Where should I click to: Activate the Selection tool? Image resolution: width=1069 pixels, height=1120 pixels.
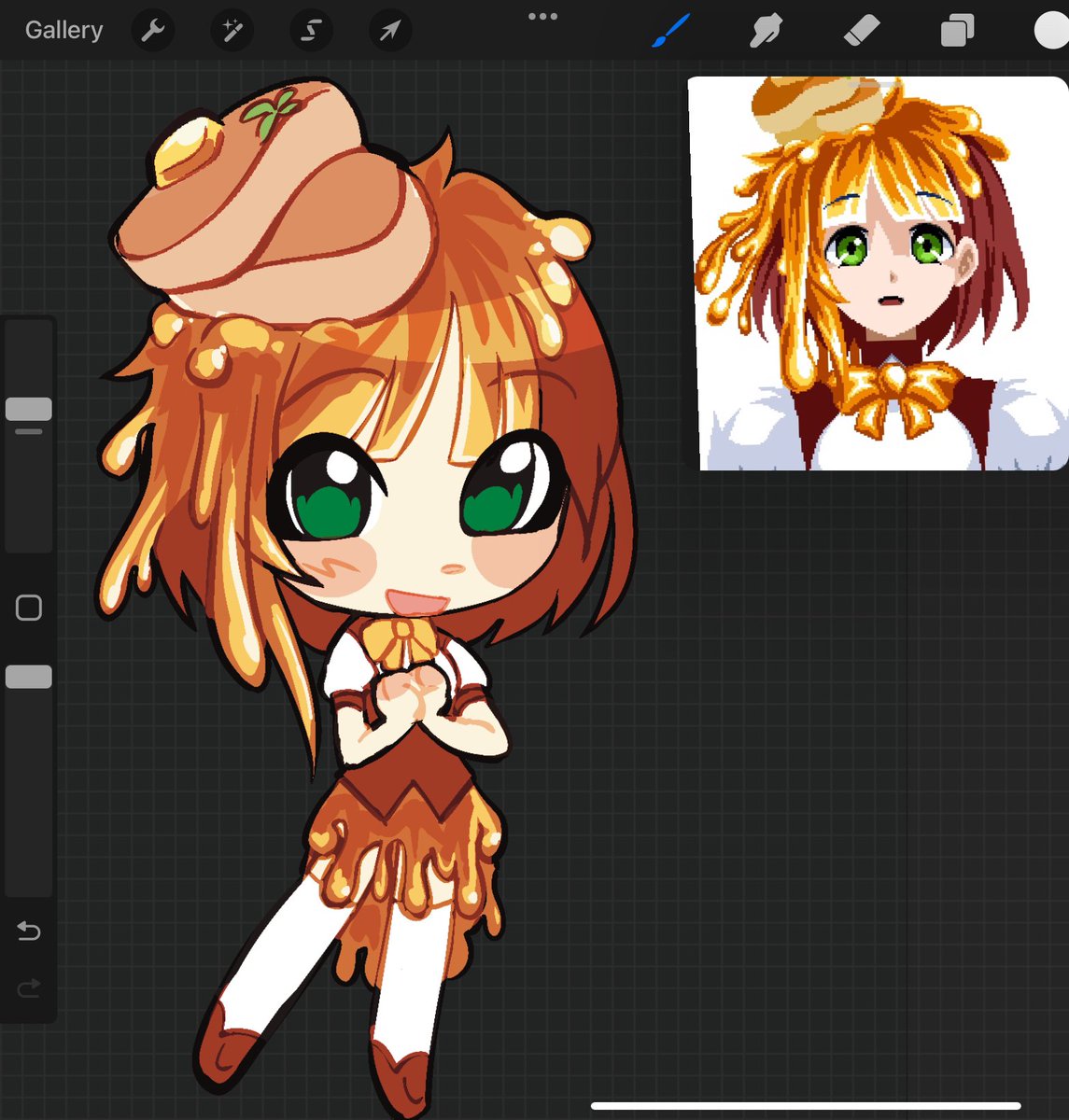pos(311,31)
